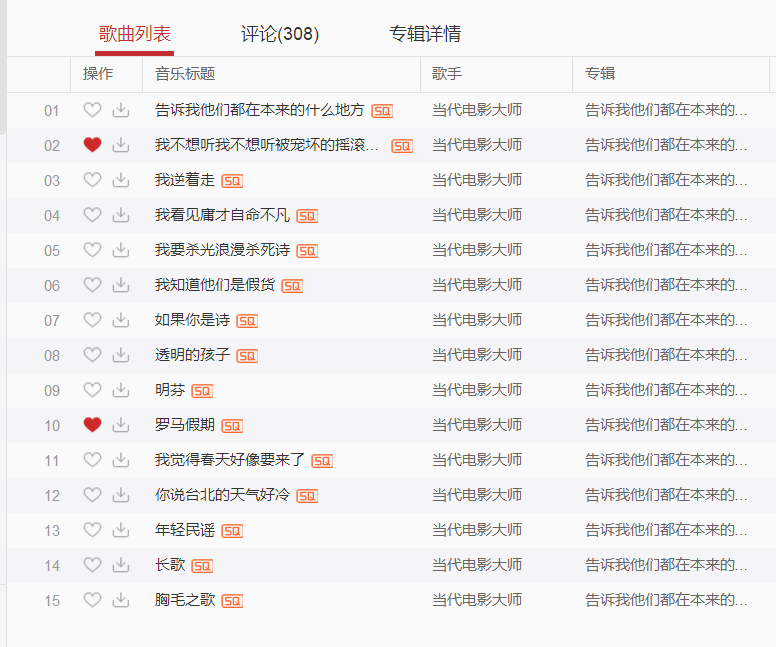Screen dimensions: 776x647
Task: Download song 13 年轻民谣
Action: (121, 530)
